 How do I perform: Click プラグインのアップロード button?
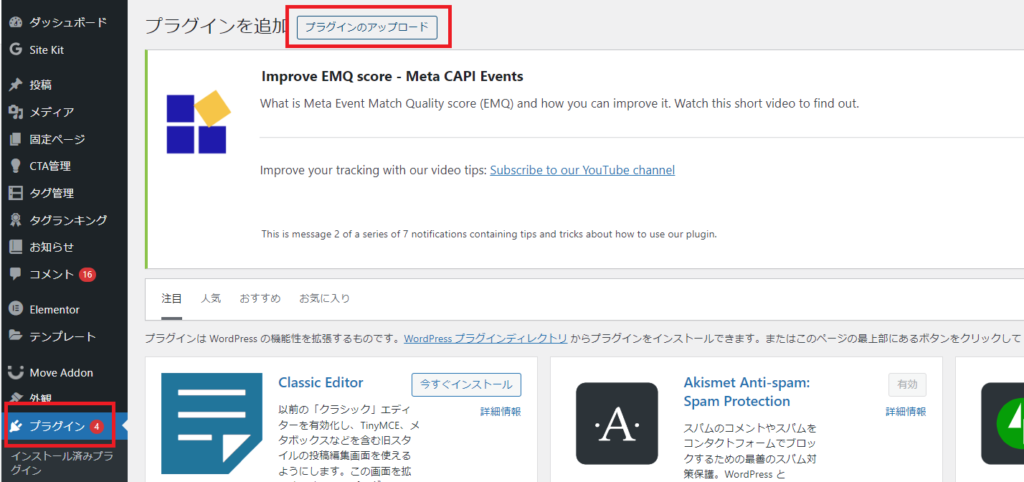pyautogui.click(x=367, y=27)
